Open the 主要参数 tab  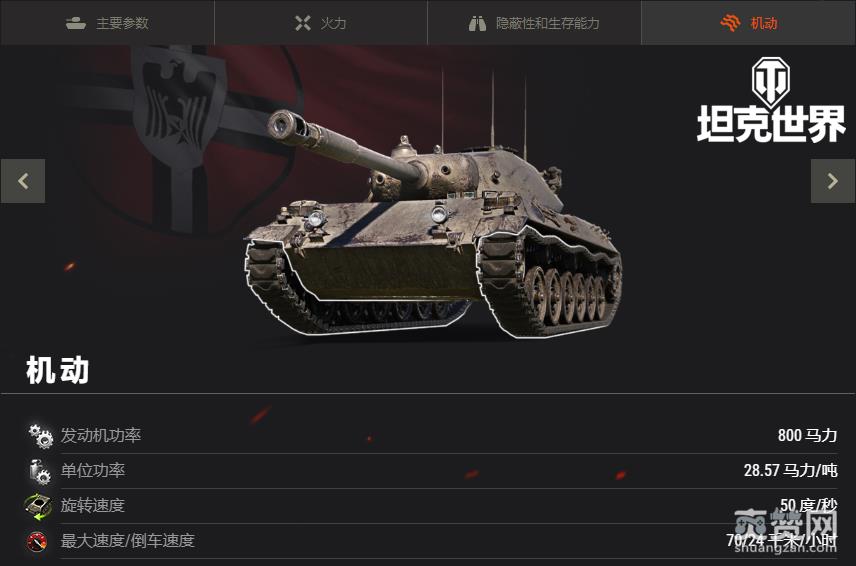(107, 22)
